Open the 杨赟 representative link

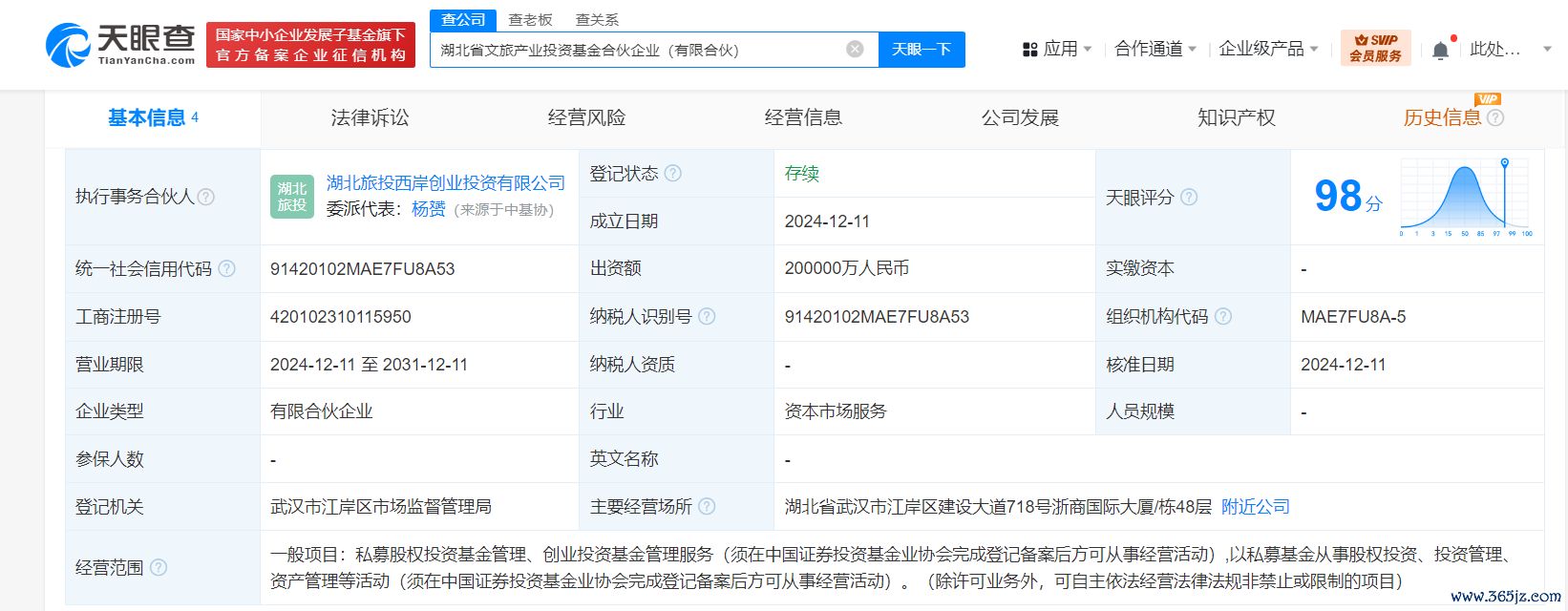coord(429,209)
